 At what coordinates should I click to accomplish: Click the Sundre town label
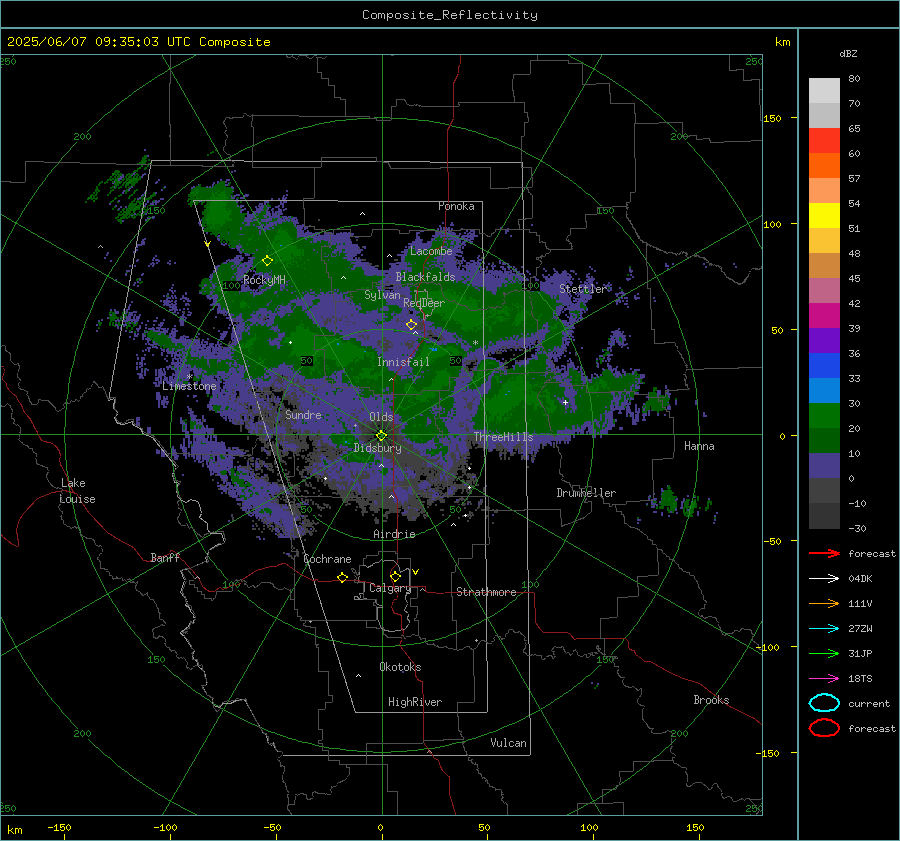tap(303, 414)
